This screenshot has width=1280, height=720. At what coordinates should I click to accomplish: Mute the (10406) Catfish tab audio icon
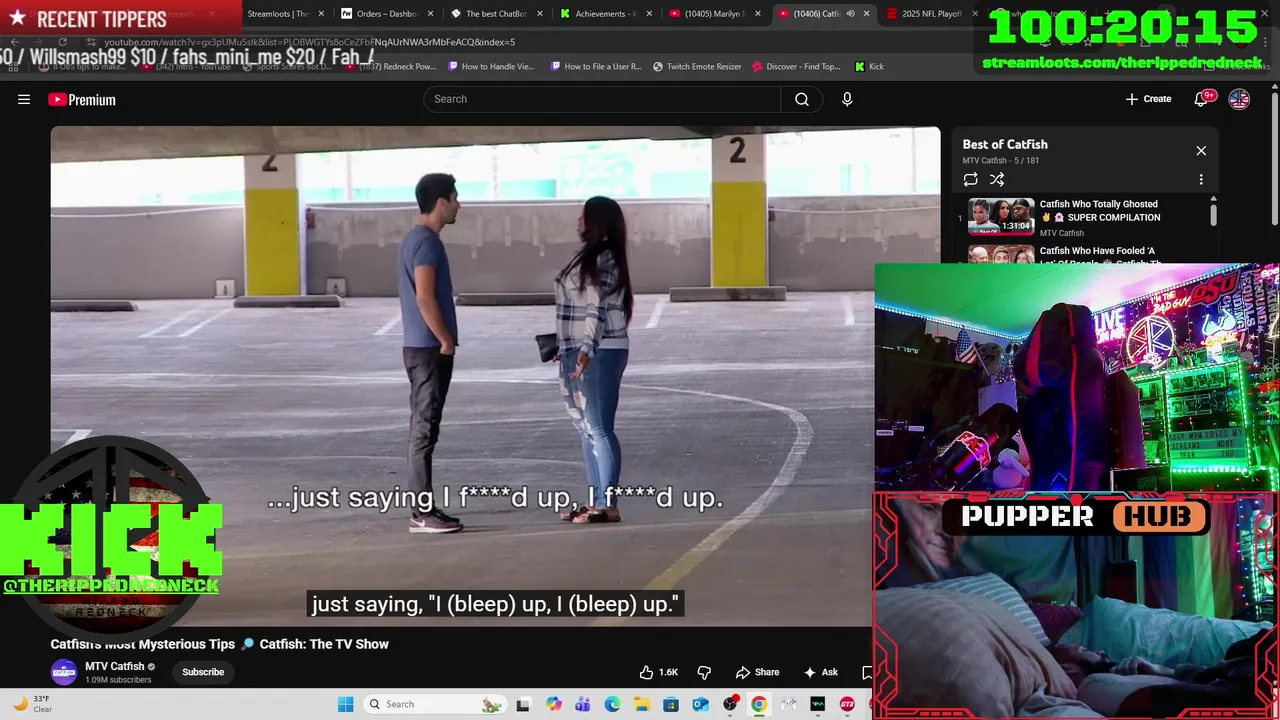850,14
